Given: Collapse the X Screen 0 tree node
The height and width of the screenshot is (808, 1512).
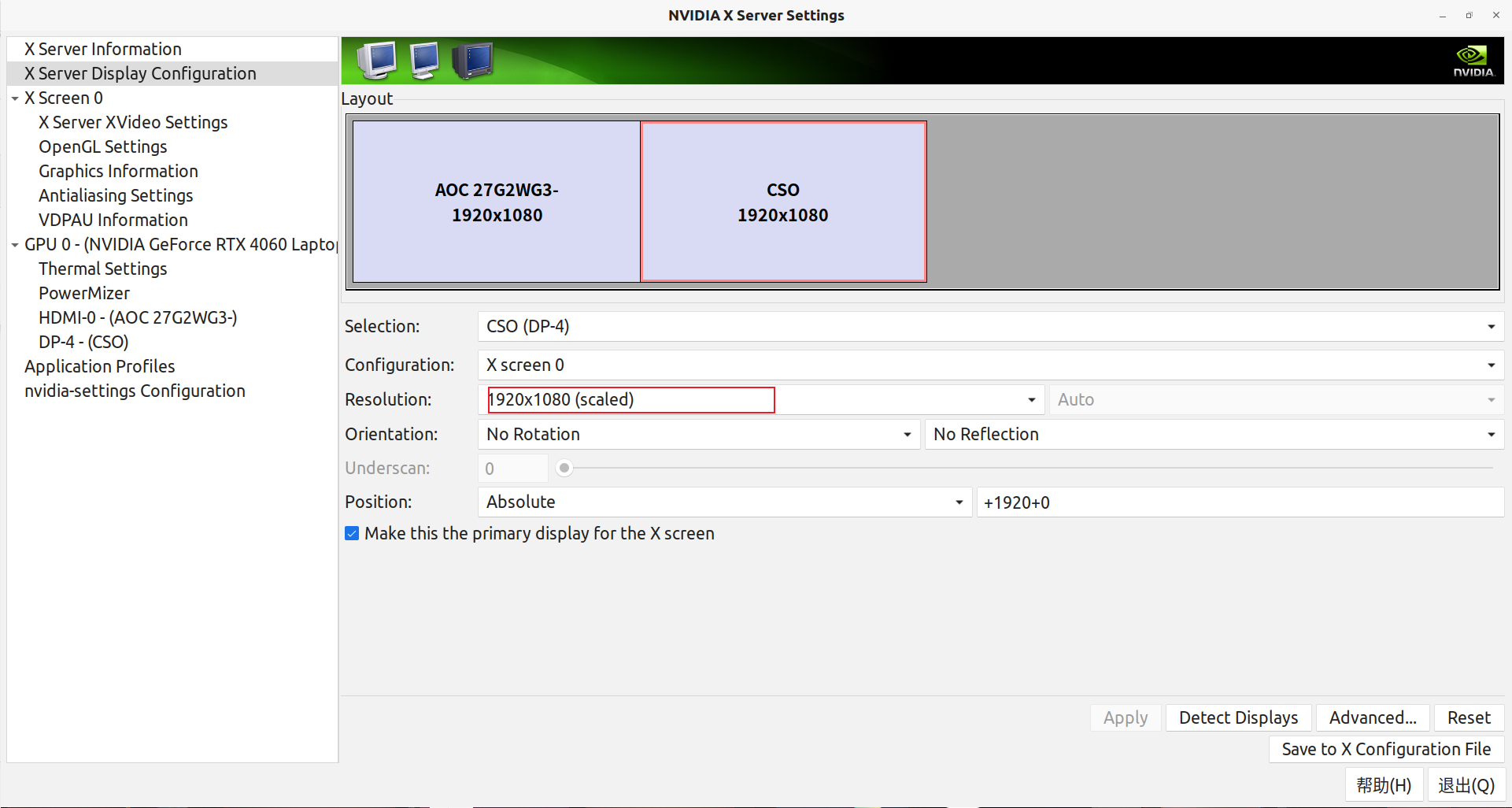Looking at the screenshot, I should point(15,98).
